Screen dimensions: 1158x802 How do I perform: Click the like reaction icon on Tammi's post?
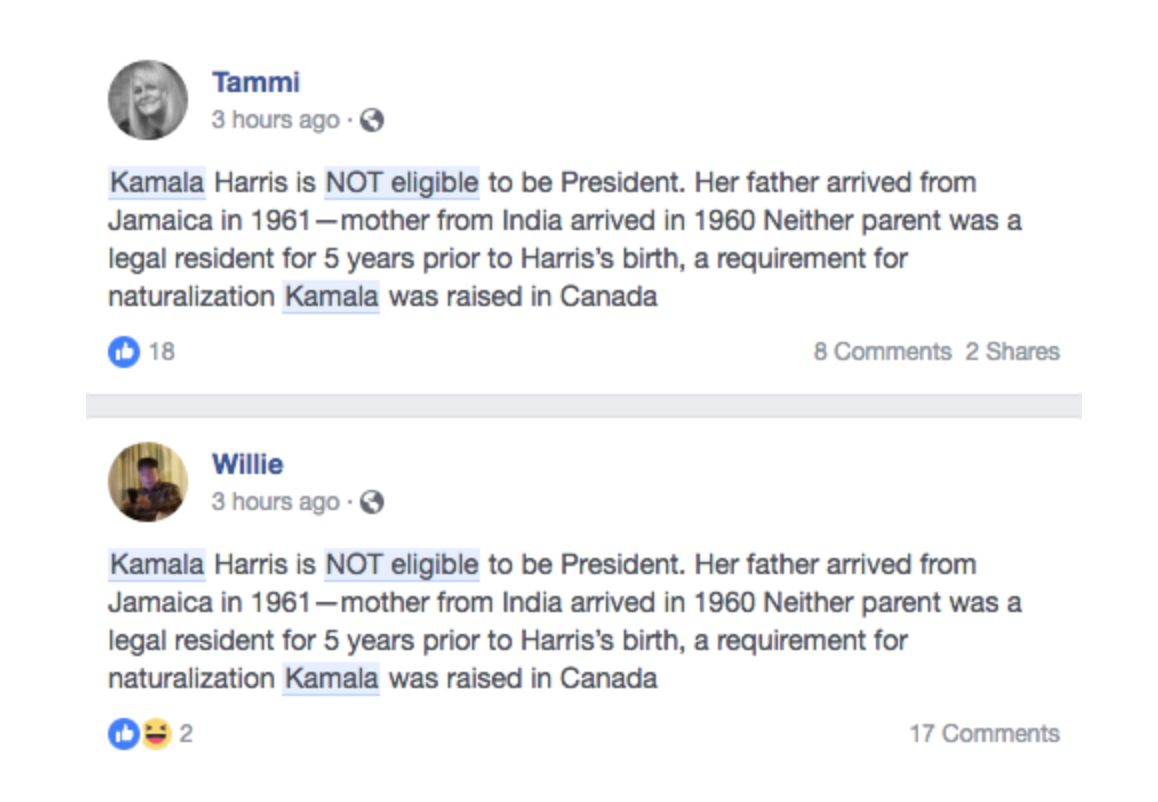(x=123, y=352)
